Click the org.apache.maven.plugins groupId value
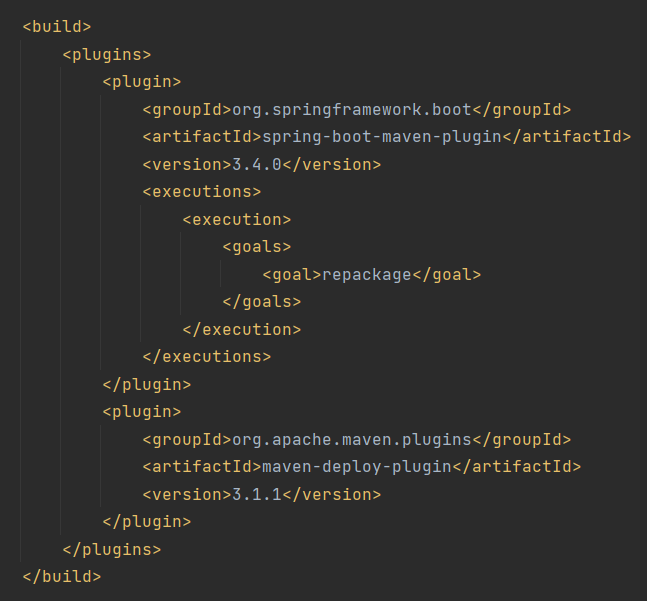 pos(352,440)
